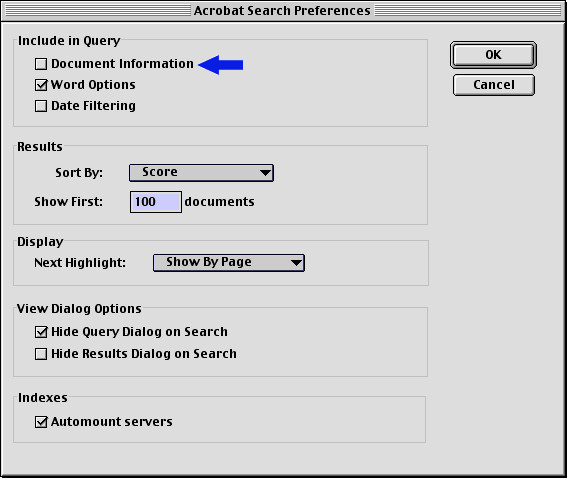Check Hide Results Dialog on Search

[x=41, y=354]
